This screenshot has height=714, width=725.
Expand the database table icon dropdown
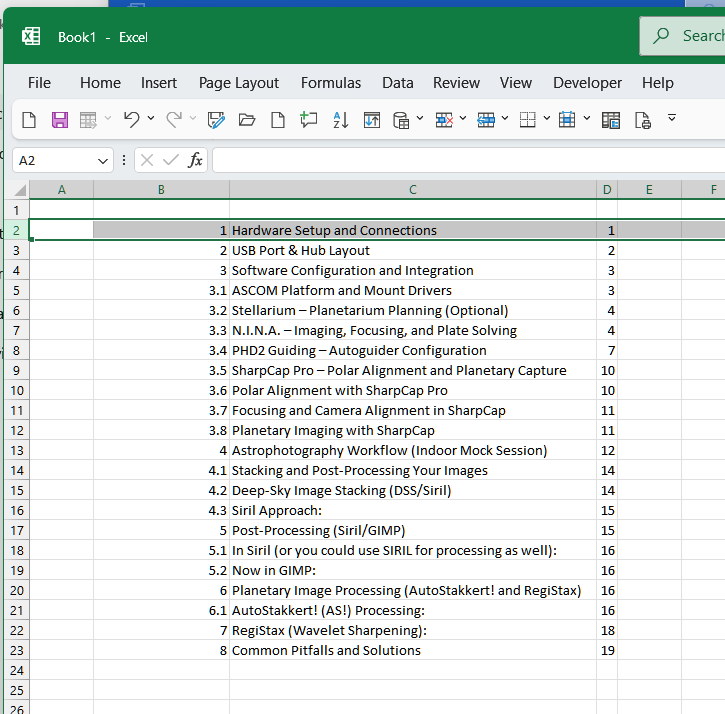420,118
